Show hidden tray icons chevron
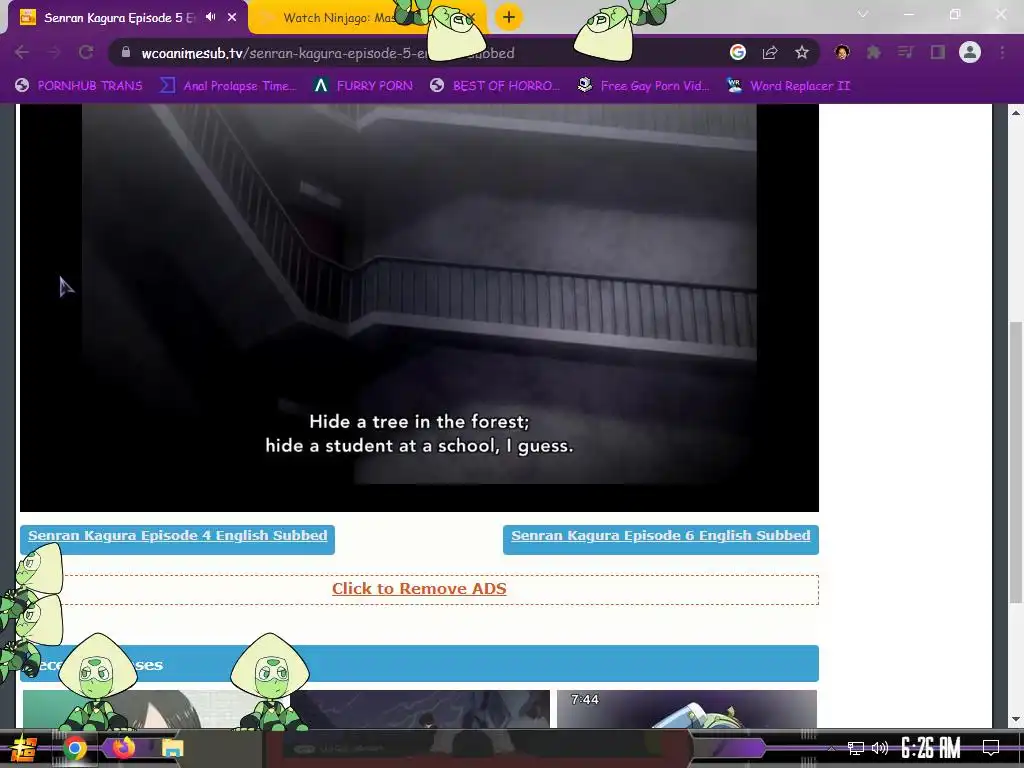Image resolution: width=1024 pixels, height=768 pixels. coord(831,748)
